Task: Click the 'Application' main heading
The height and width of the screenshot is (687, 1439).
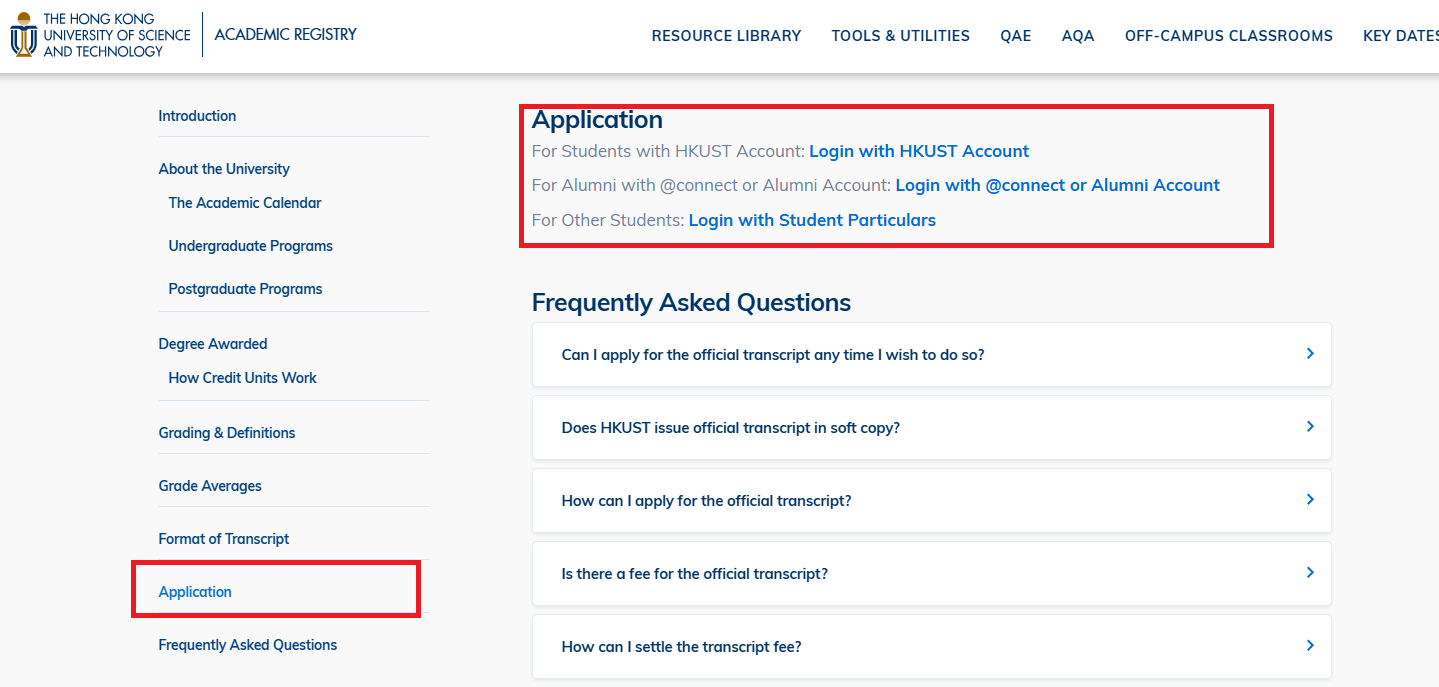Action: (597, 120)
